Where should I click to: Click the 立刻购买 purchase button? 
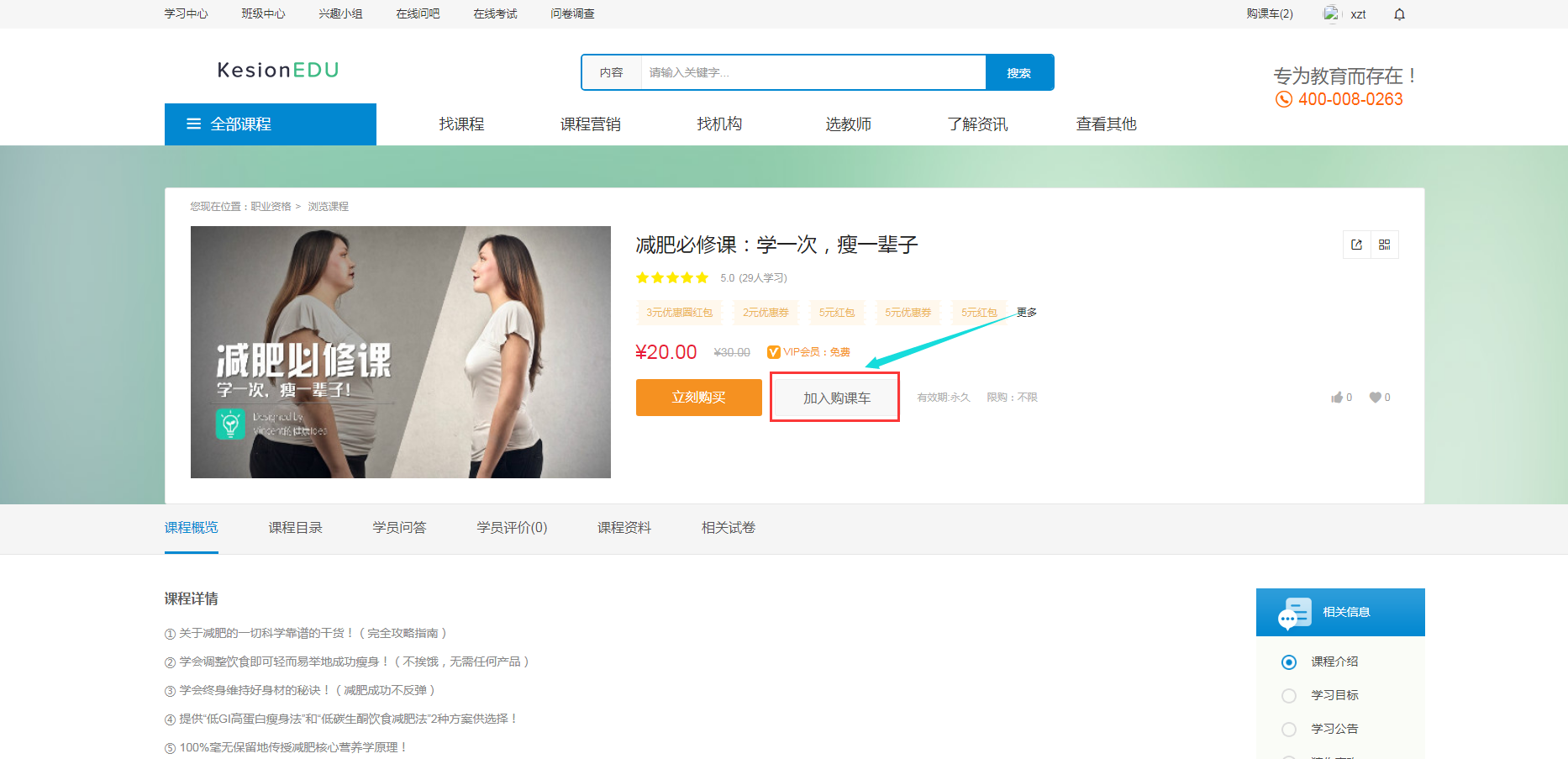pyautogui.click(x=698, y=397)
